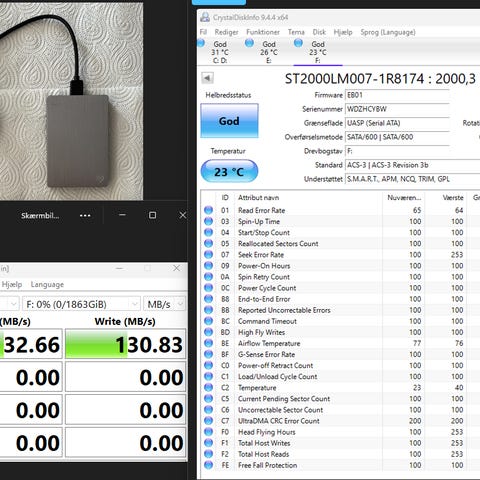Select the Free Fall Protection attribute name
This screenshot has height=480, width=480.
coord(267,465)
